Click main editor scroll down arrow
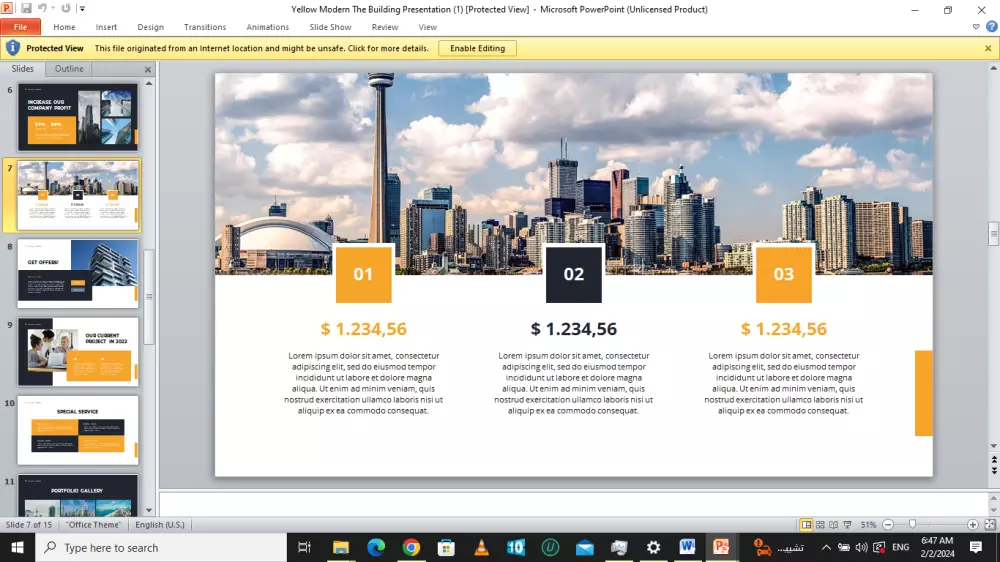The height and width of the screenshot is (562, 1000). pyautogui.click(x=994, y=447)
